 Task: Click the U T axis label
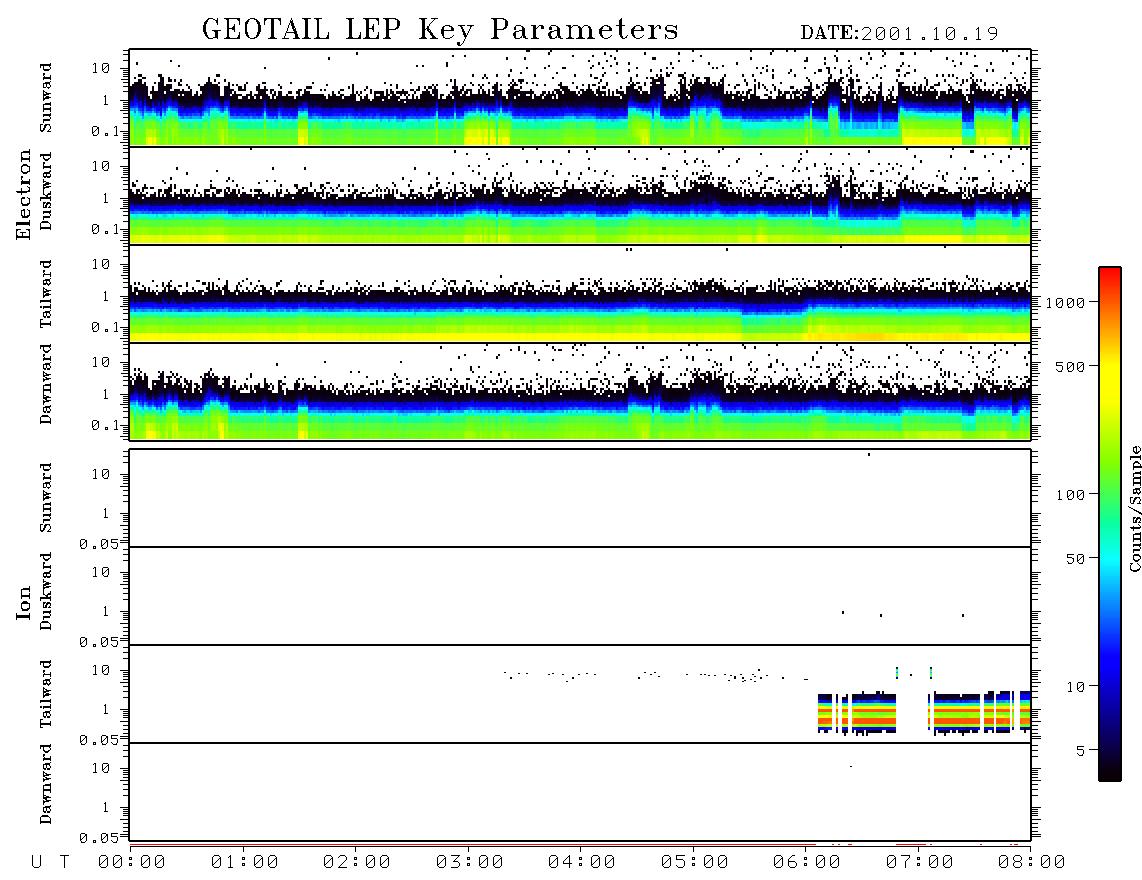[x=50, y=863]
